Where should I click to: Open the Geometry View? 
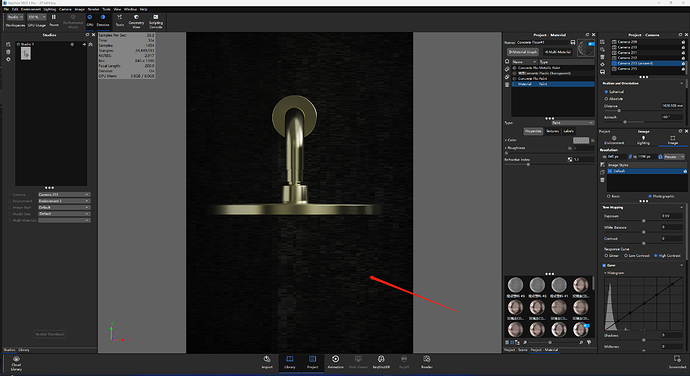click(x=136, y=21)
